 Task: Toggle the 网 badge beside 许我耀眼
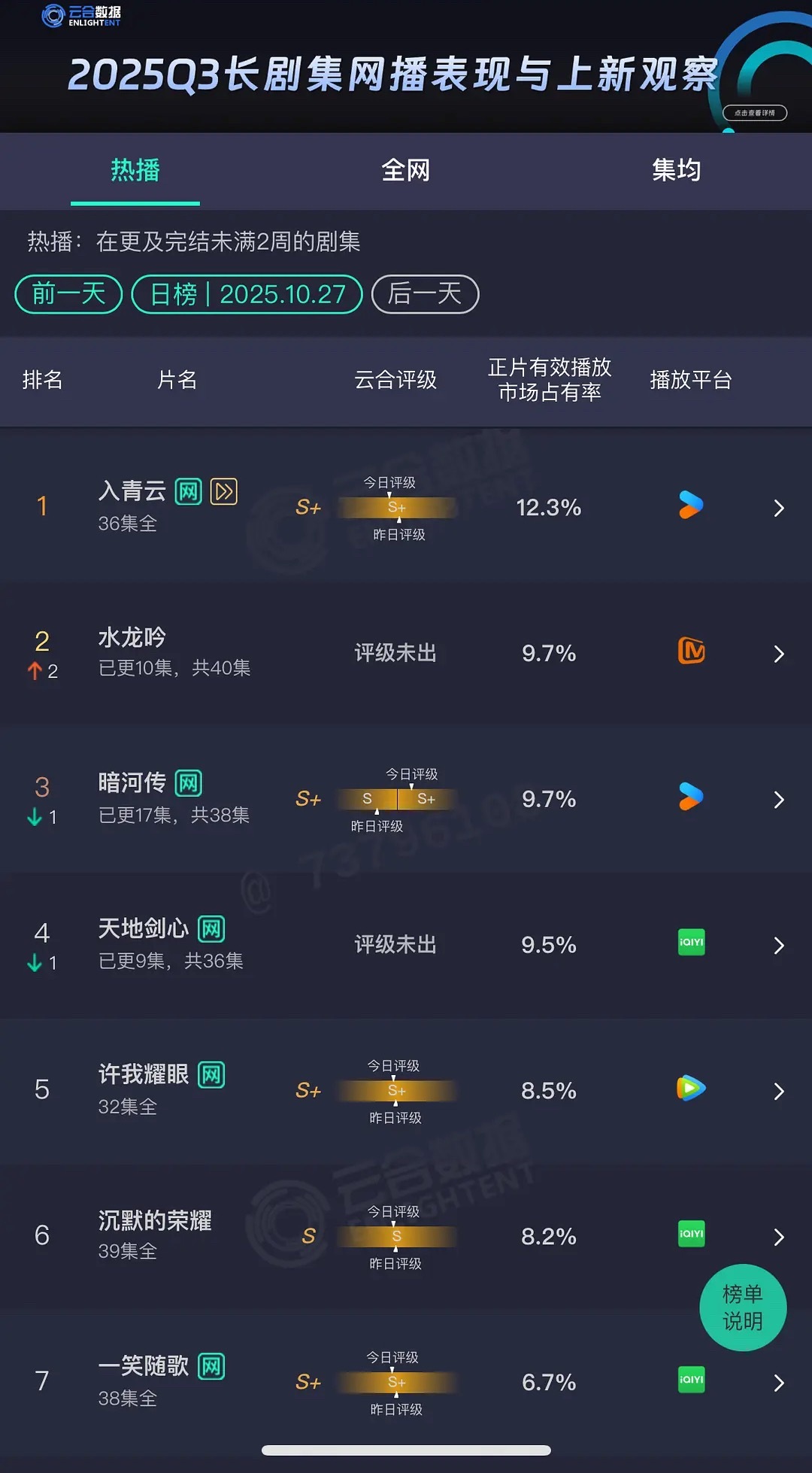point(211,1074)
